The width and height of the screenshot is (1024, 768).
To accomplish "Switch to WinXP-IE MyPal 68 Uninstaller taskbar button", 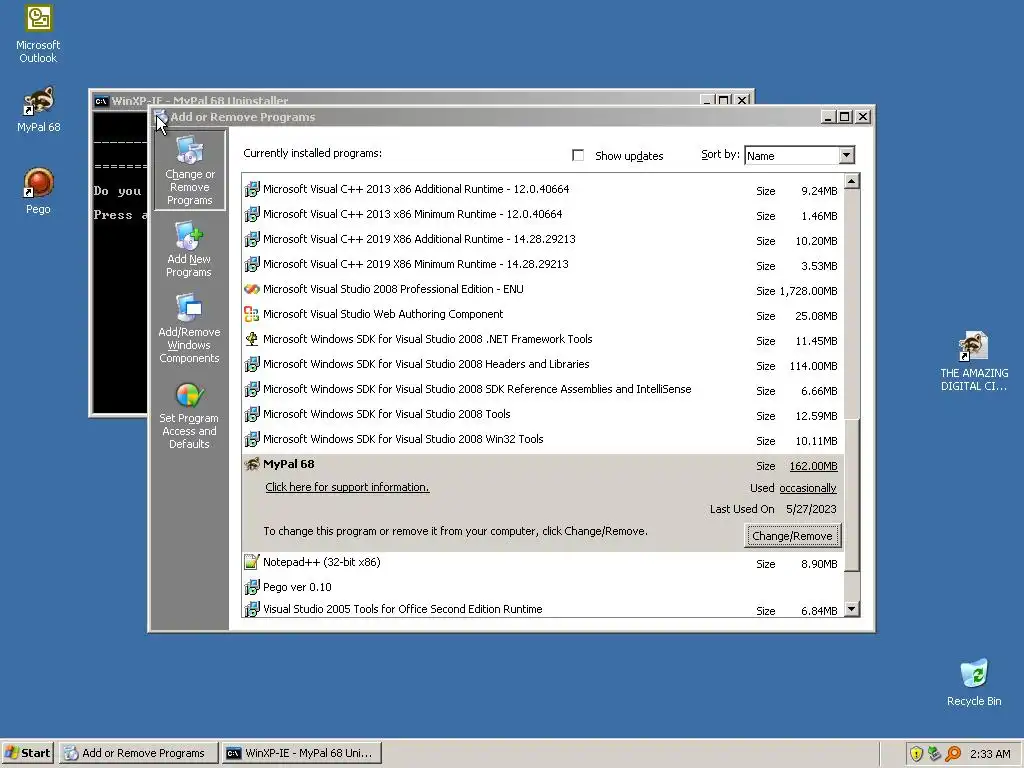I will [302, 753].
